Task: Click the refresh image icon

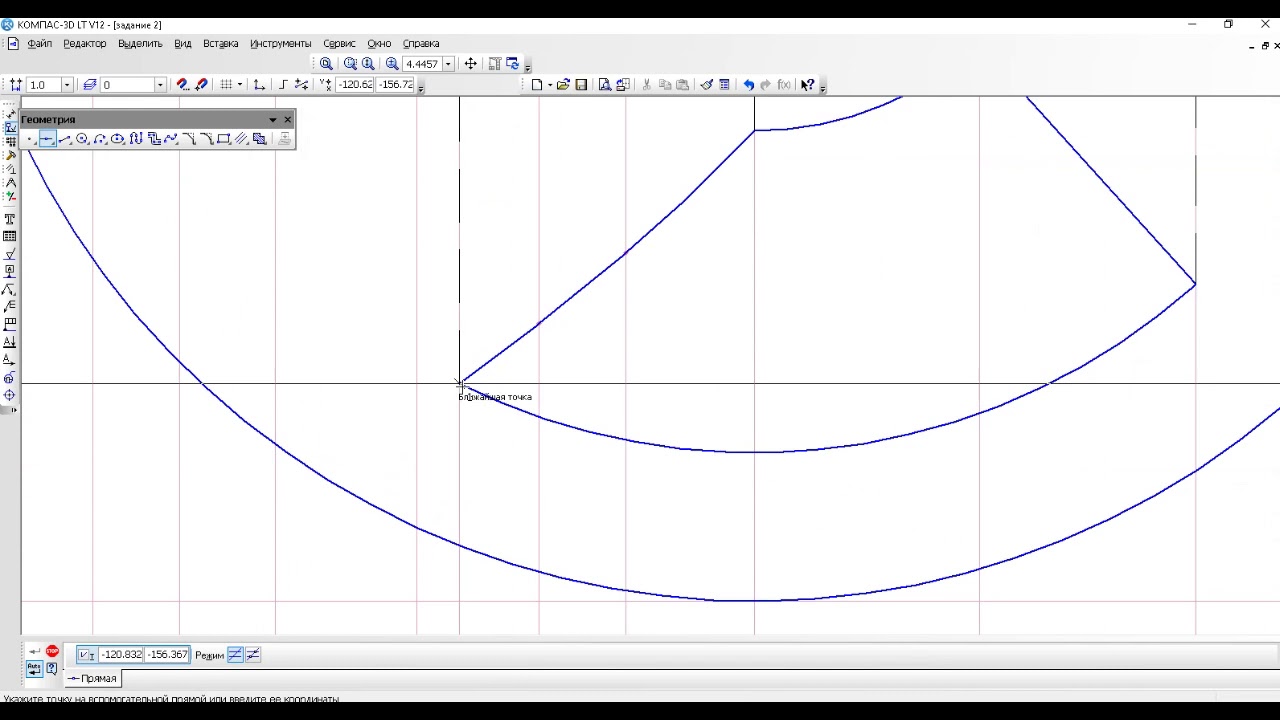Action: coord(512,64)
